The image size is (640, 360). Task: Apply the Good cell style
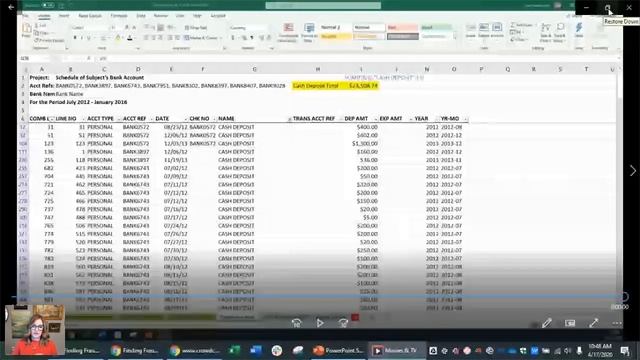click(436, 27)
